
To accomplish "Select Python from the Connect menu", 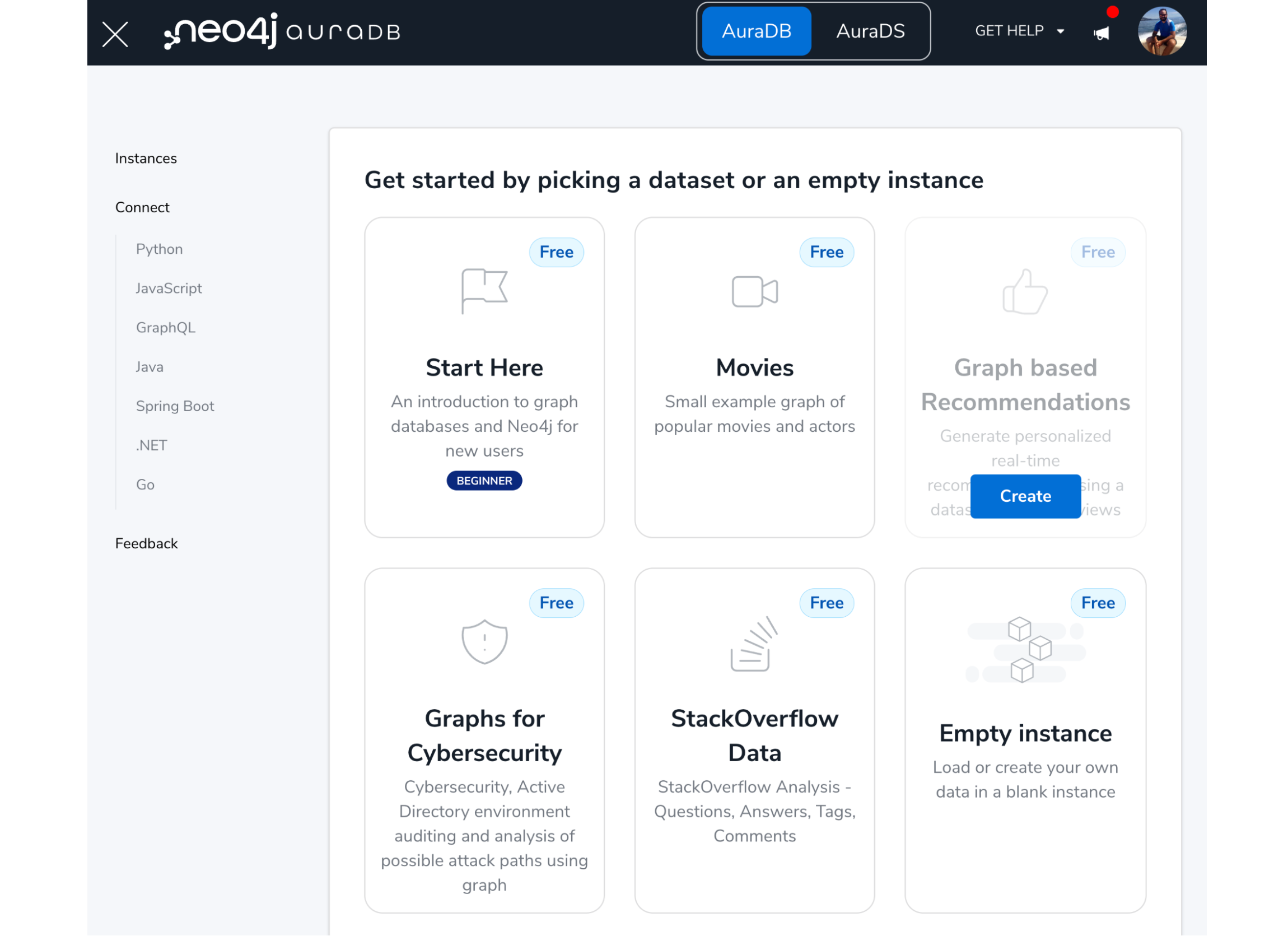I will tap(160, 248).
